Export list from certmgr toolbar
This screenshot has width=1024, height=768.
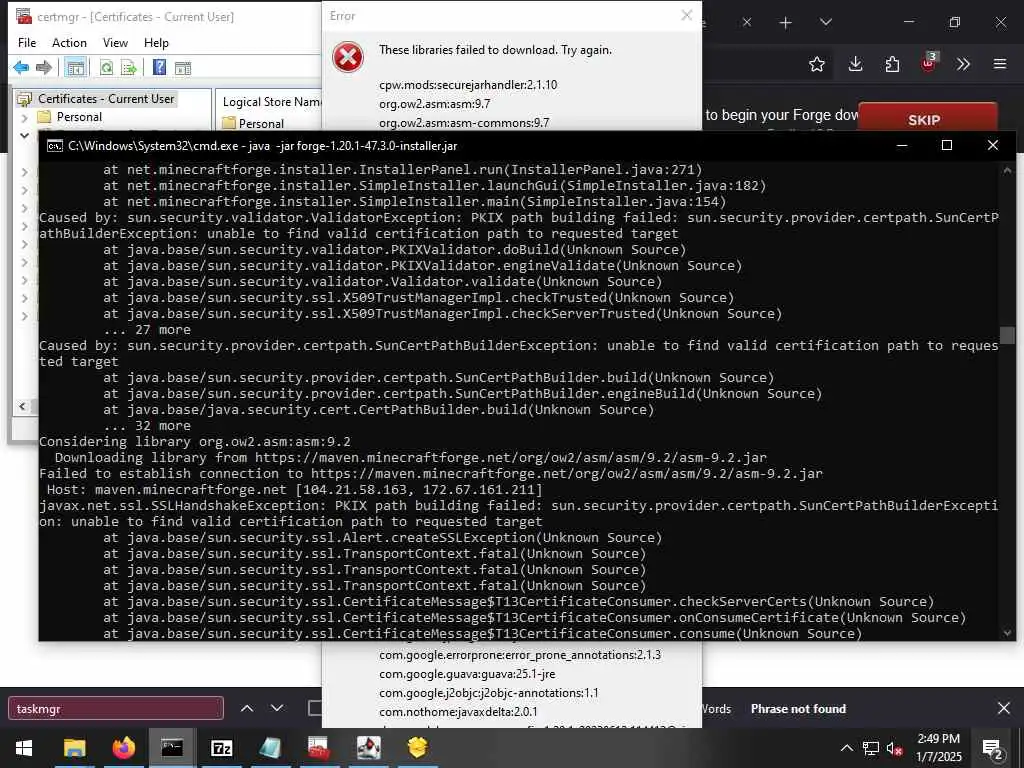pyautogui.click(x=129, y=67)
